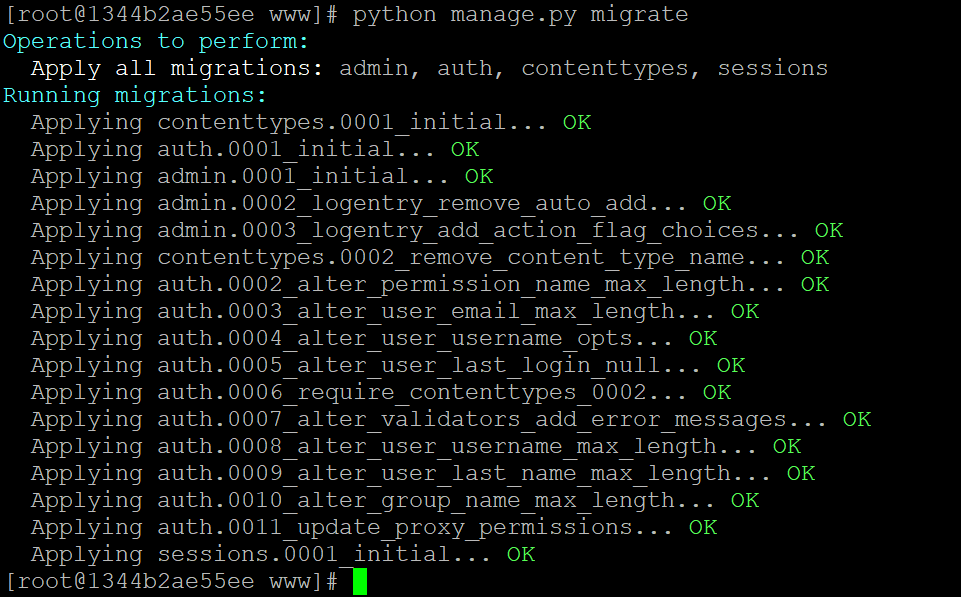Click the 'python manage.py migrate' command text
Image resolution: width=961 pixels, height=597 pixels.
point(520,14)
